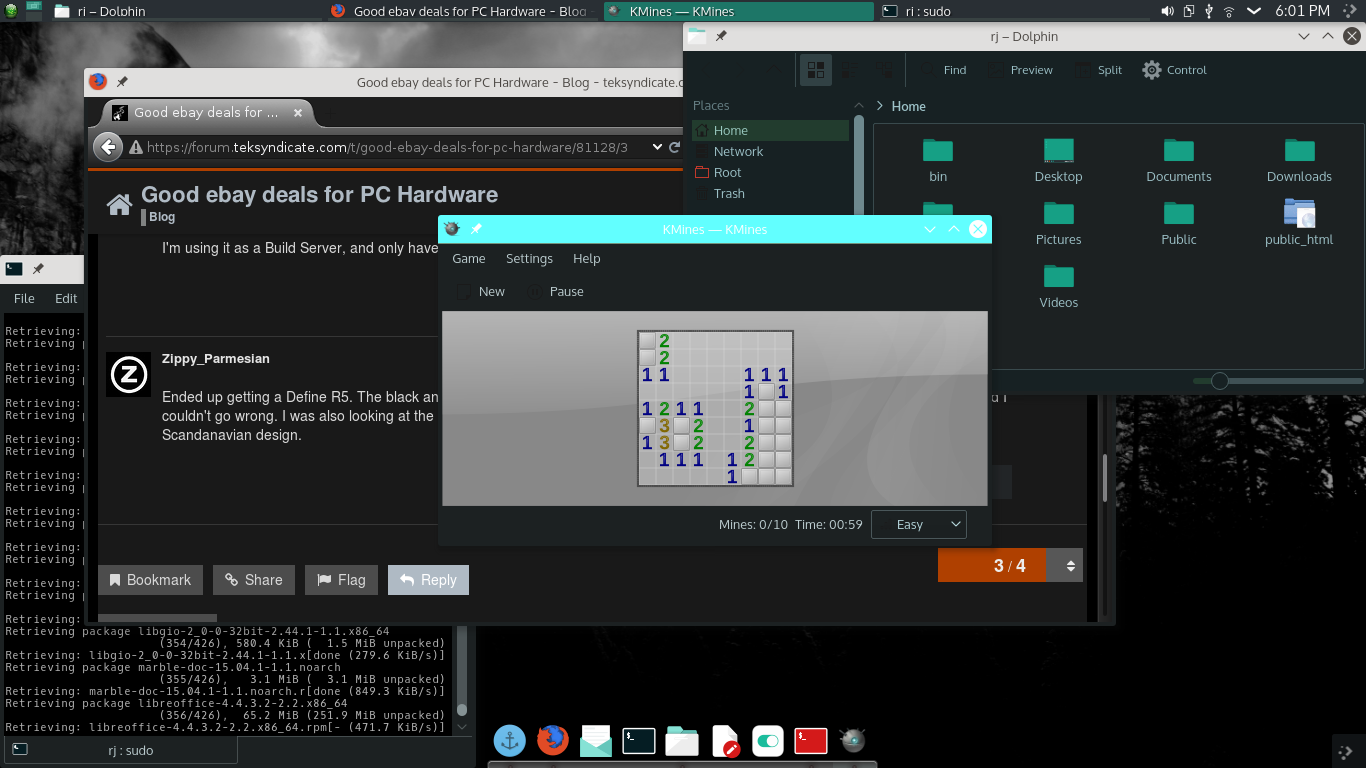Open the Game menu in KMines

point(468,258)
